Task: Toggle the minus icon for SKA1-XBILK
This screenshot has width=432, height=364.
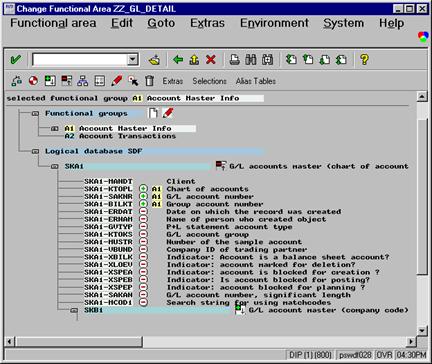Action: click(143, 257)
